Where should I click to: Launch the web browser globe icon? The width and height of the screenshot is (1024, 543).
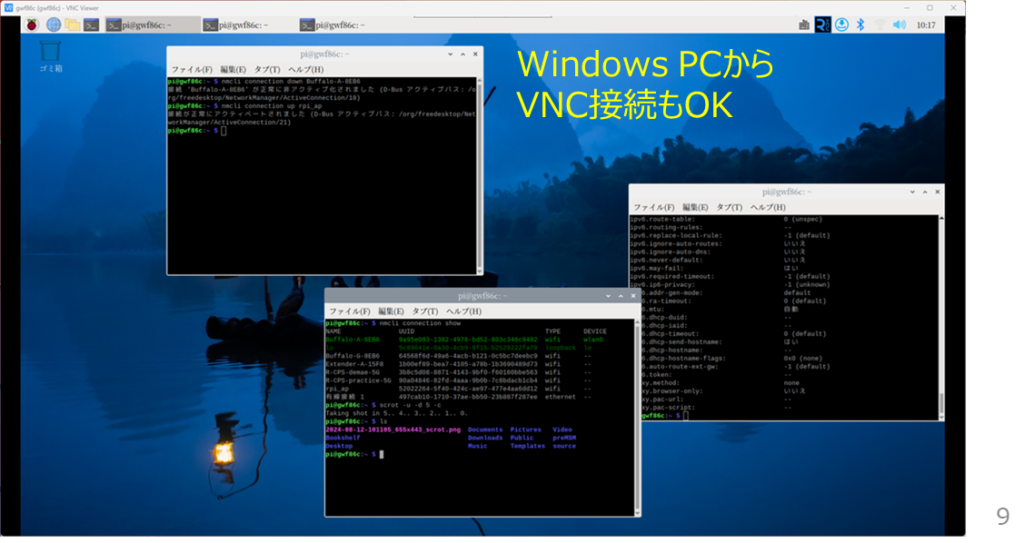click(53, 24)
